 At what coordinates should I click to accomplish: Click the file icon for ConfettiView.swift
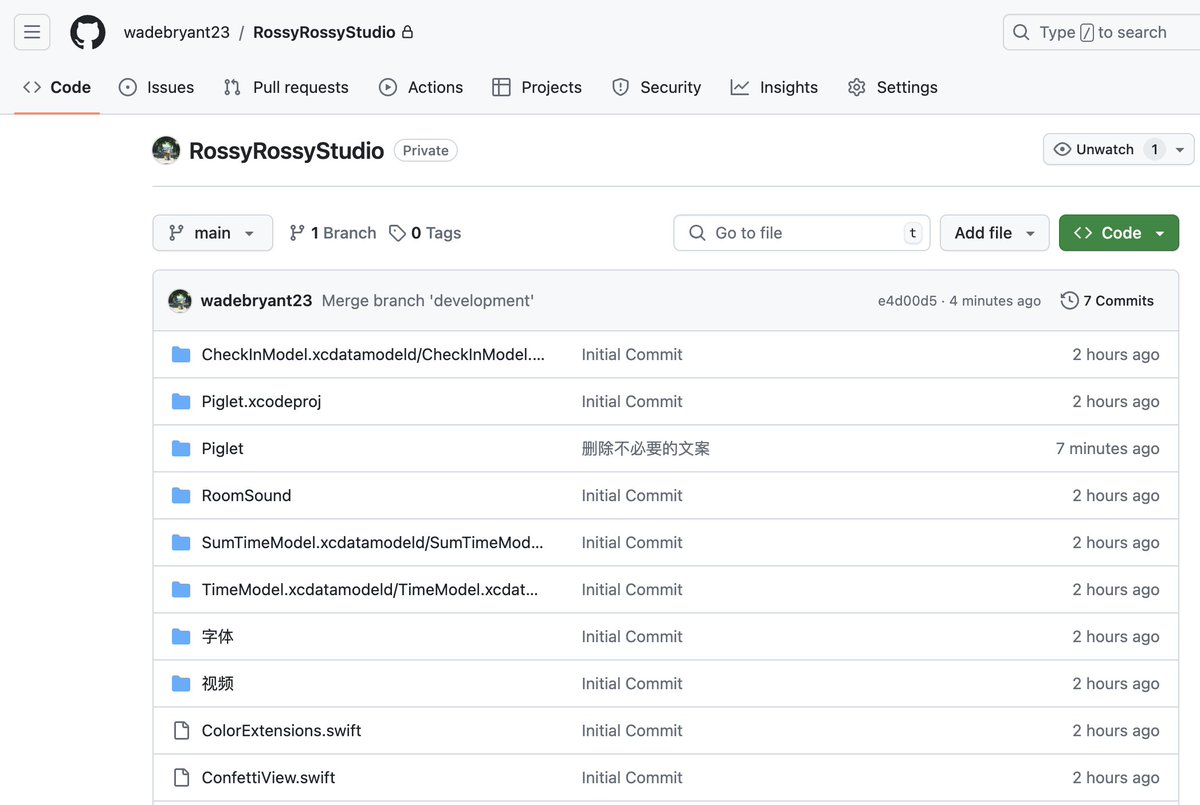tap(181, 777)
